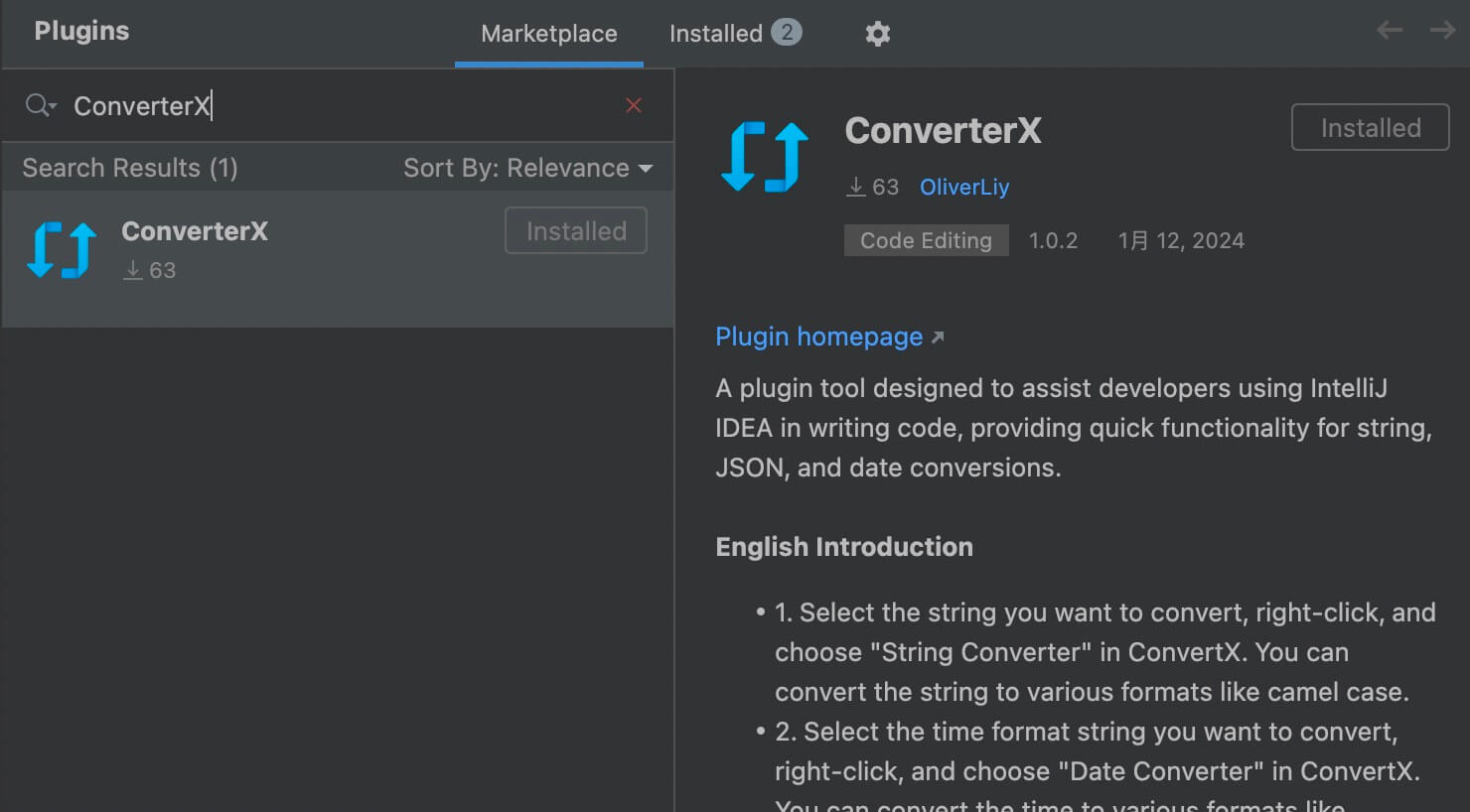The image size is (1470, 812).
Task: Open the Plugin homepage link
Action: (x=818, y=337)
